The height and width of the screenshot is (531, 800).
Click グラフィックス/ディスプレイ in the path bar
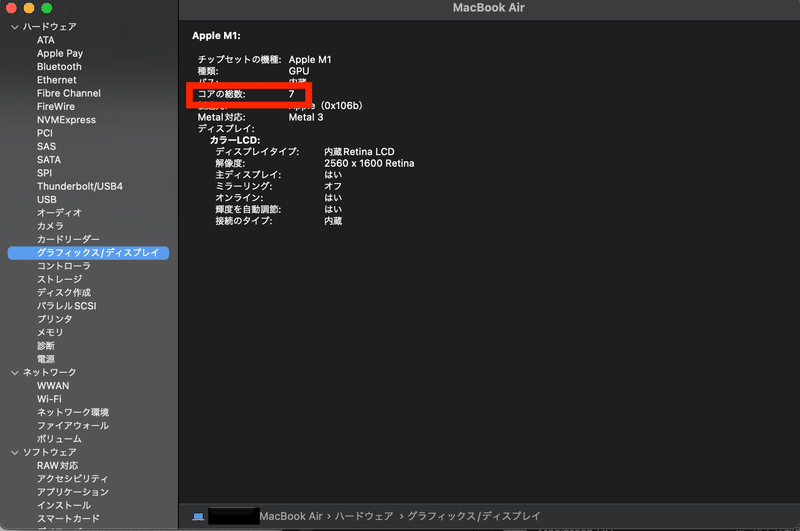tap(473, 516)
